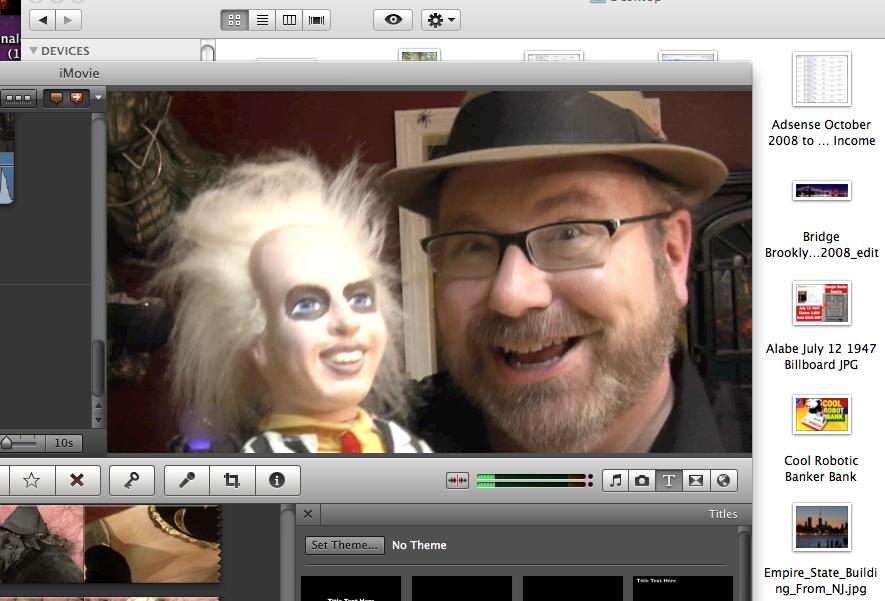Click the file name "Empire_State_Building_From_NJ.jpg"
The height and width of the screenshot is (601, 885).
821,581
